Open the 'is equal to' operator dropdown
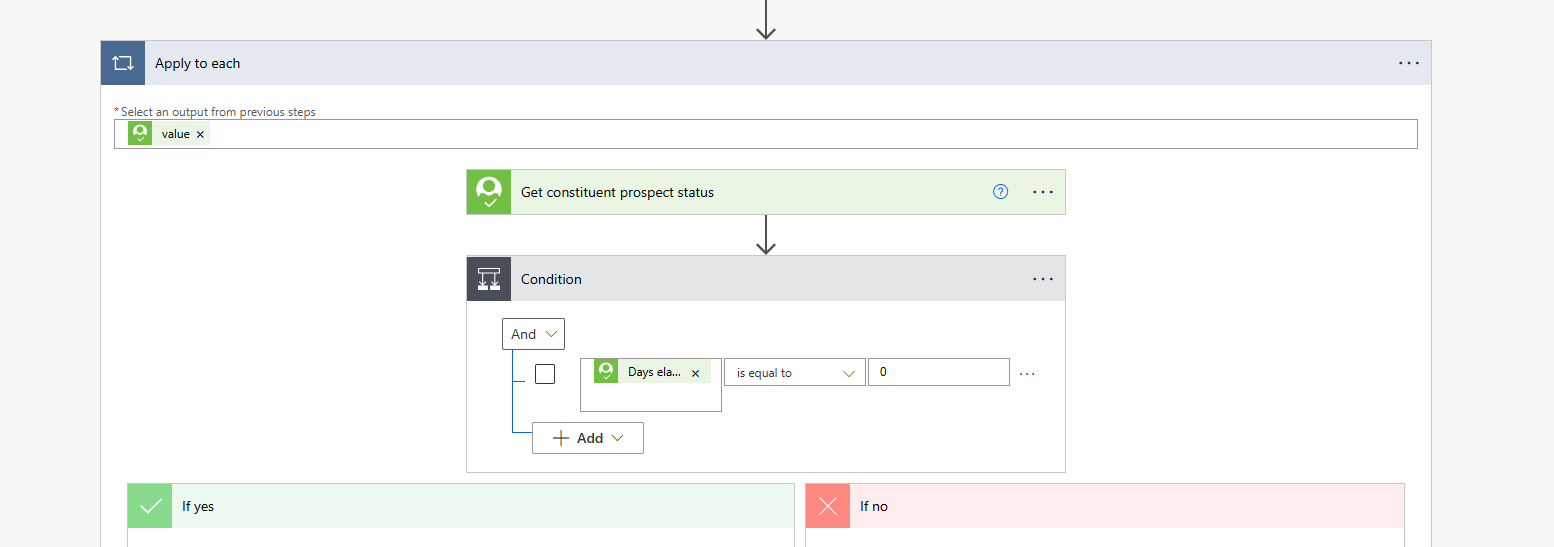 coord(795,373)
